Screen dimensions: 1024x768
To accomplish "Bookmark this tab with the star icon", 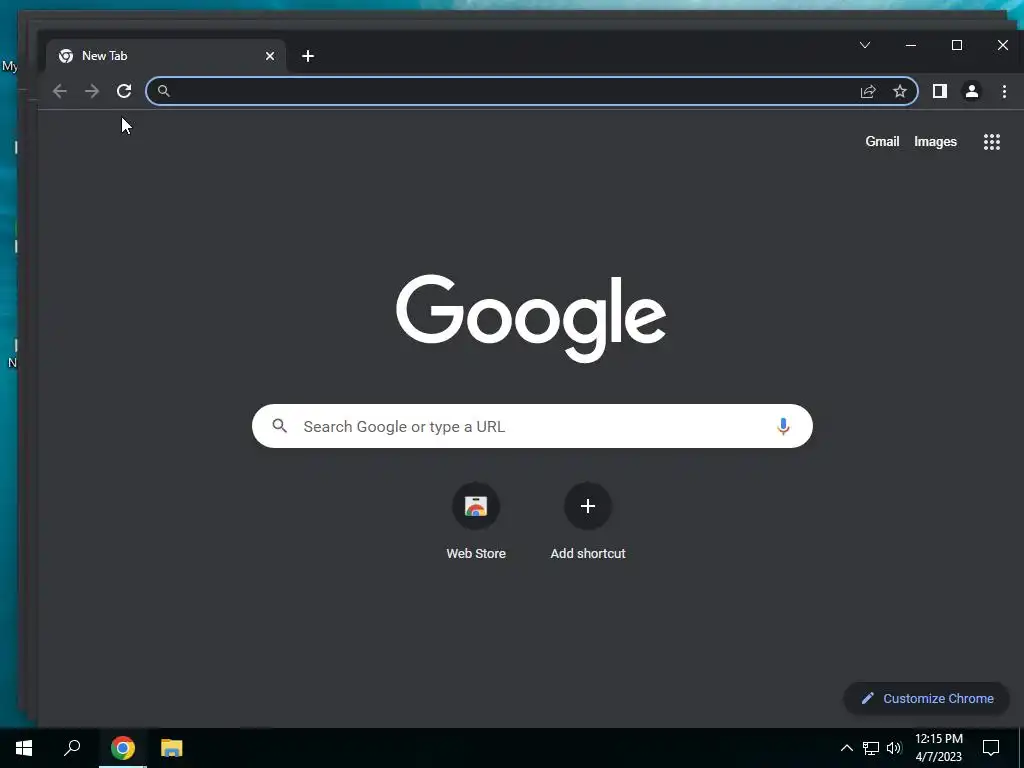I will click(900, 91).
